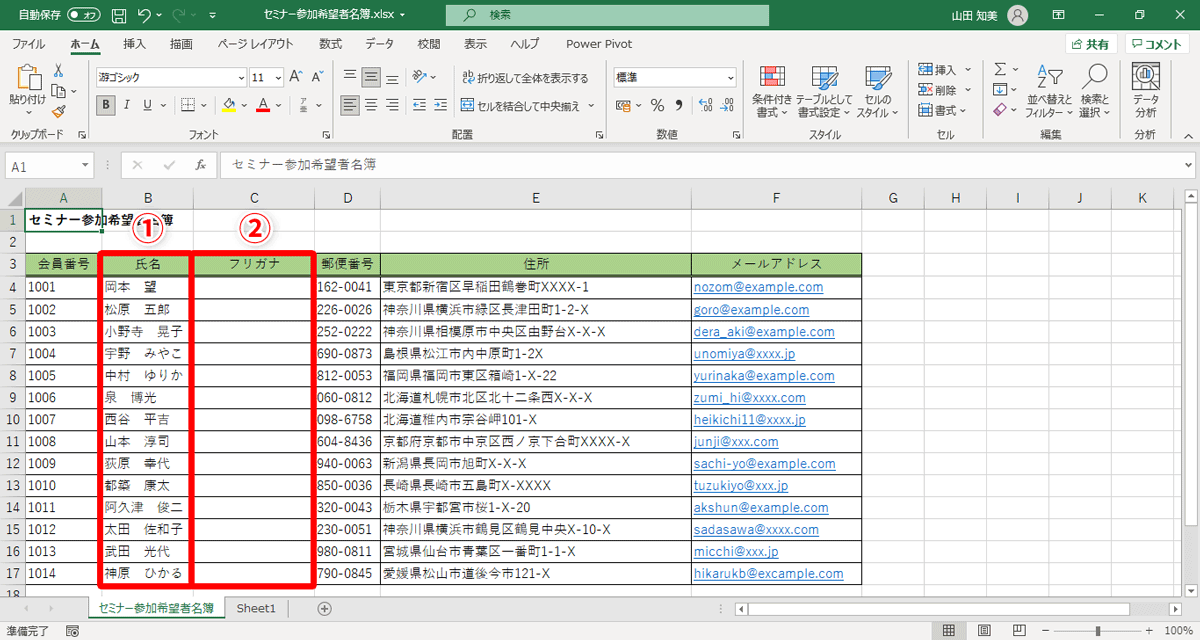Toggle Wrap Text (折り返して全体を表示する)
This screenshot has height=640, width=1200.
[525, 77]
